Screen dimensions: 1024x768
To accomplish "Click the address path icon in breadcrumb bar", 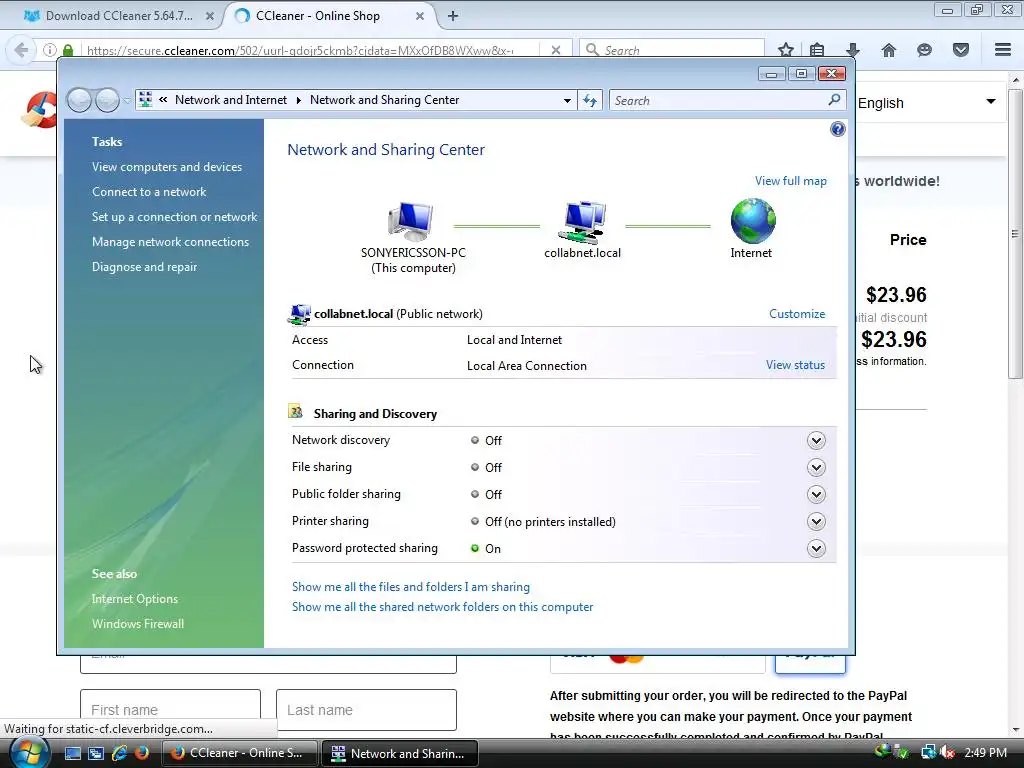I will coord(146,100).
